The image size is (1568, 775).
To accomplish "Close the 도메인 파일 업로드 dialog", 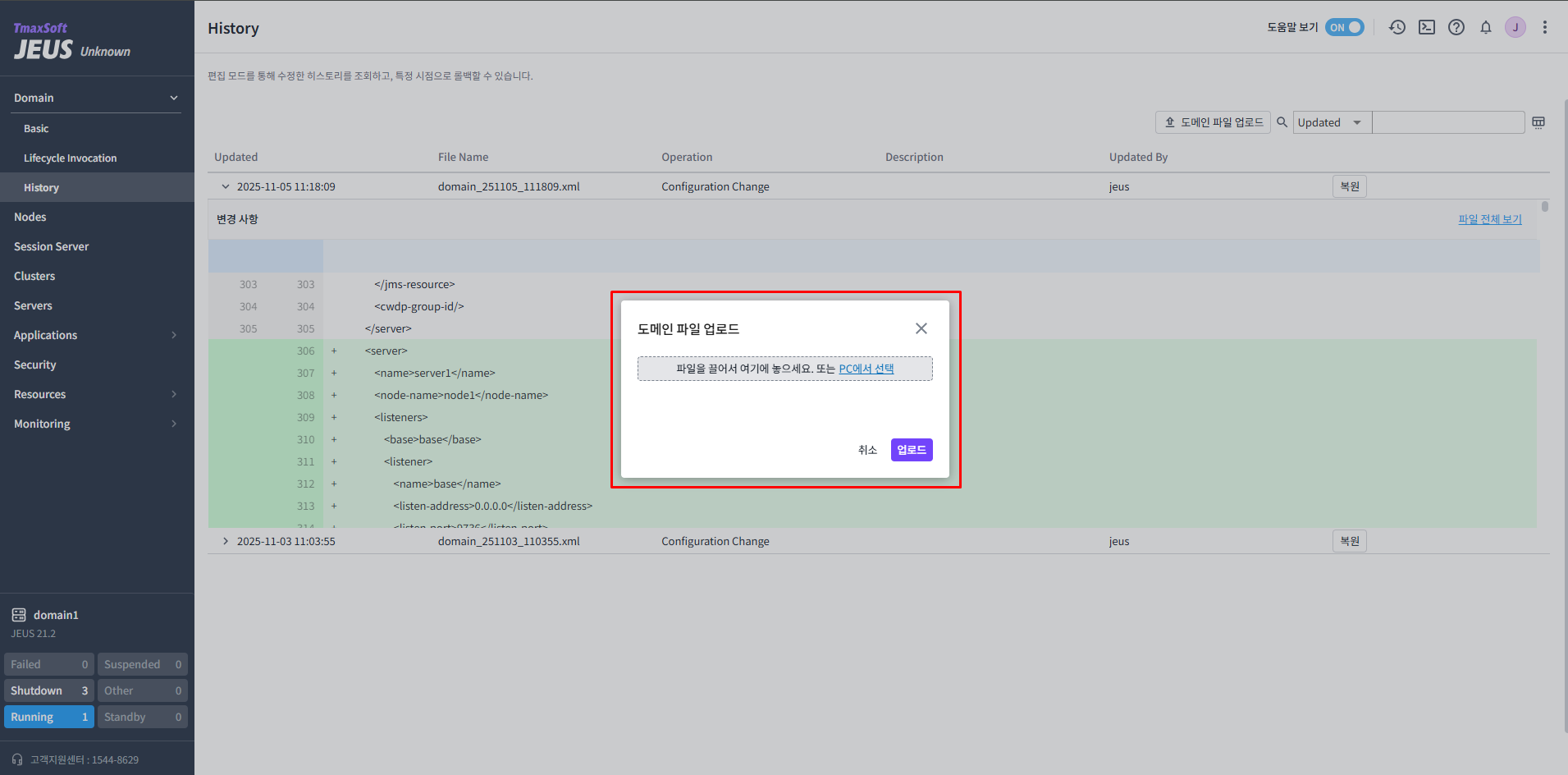I will (921, 328).
